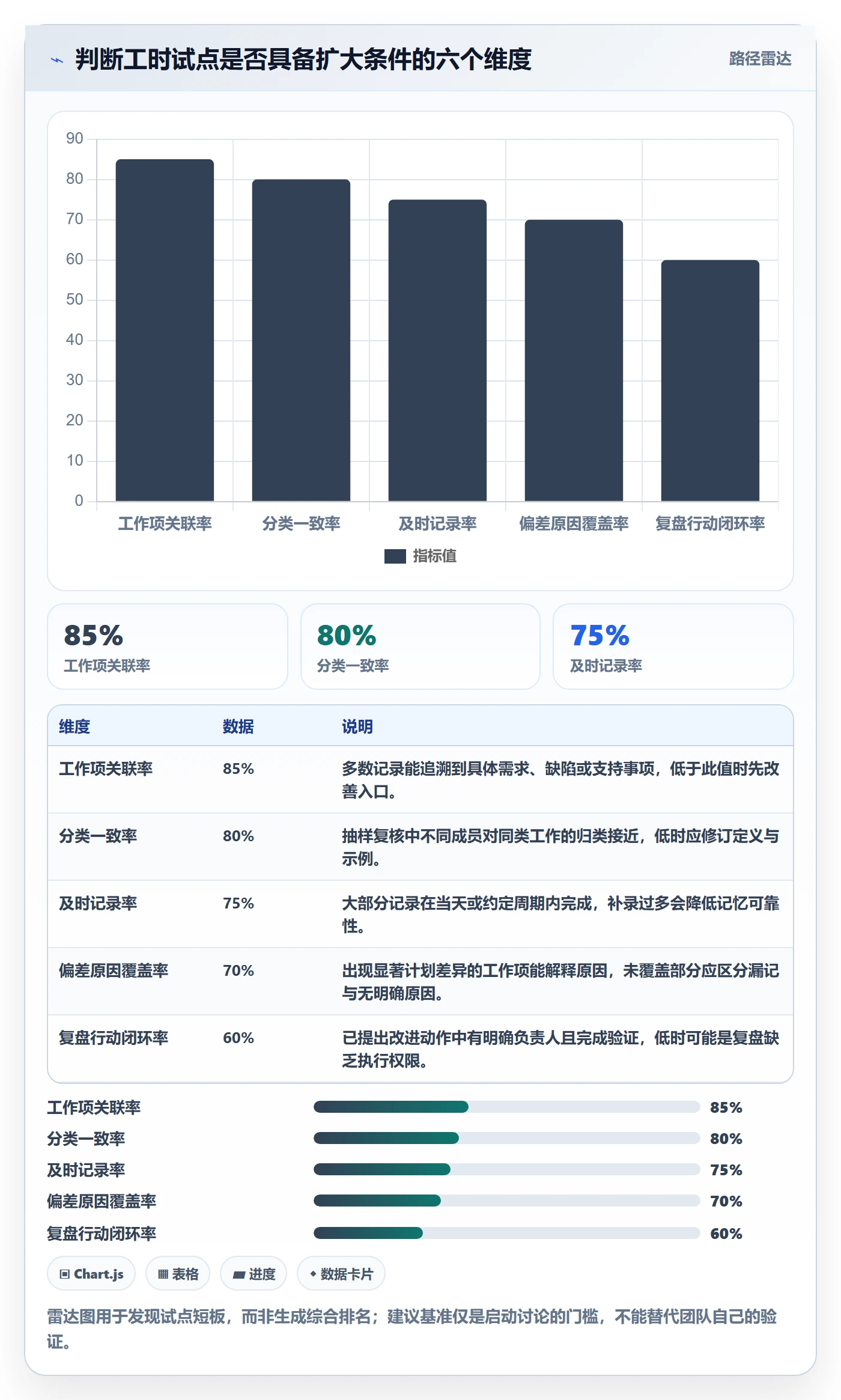
Task: Select the 及时记录率 table row name
Action: (98, 903)
